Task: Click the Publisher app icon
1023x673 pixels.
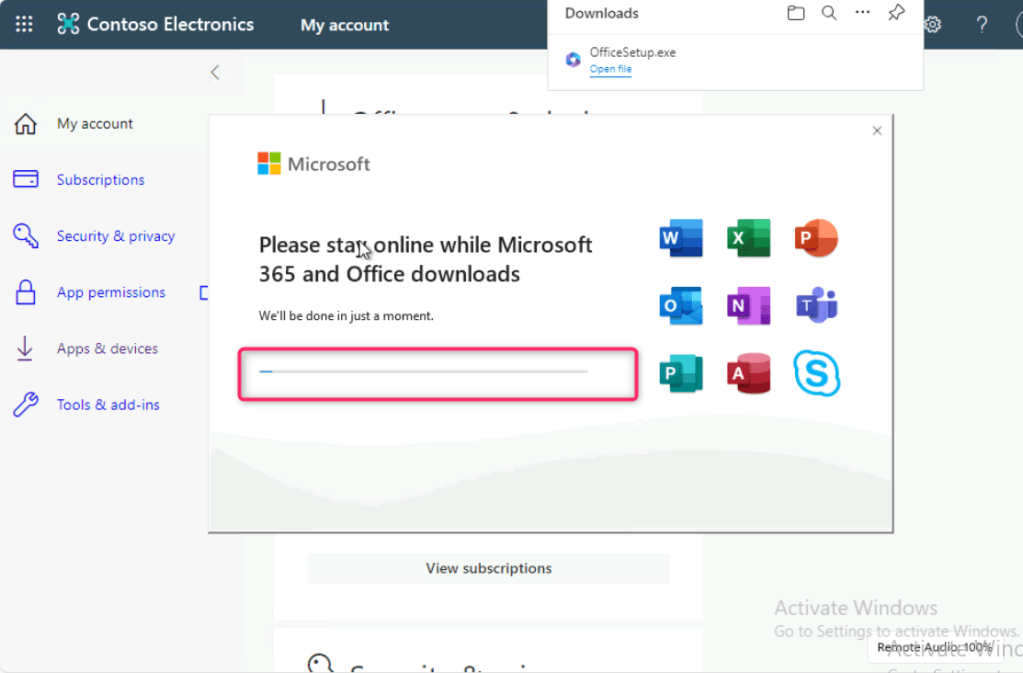Action: 681,373
